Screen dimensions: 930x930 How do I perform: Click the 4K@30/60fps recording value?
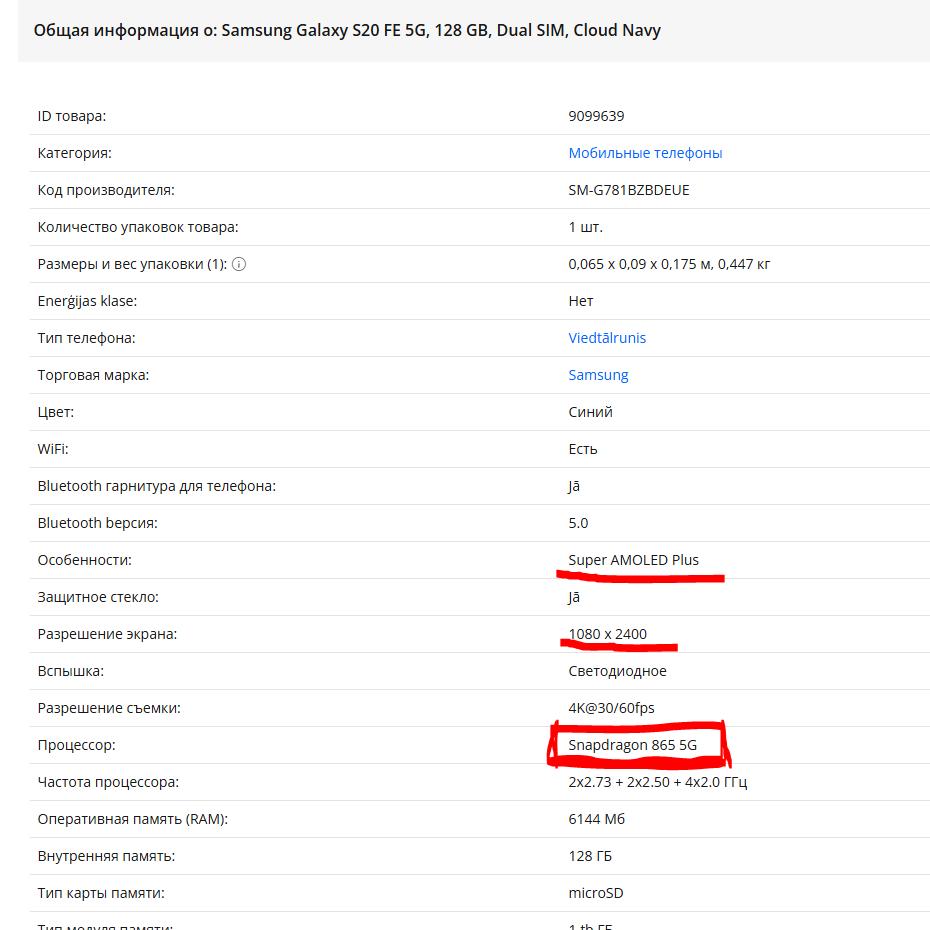(611, 708)
